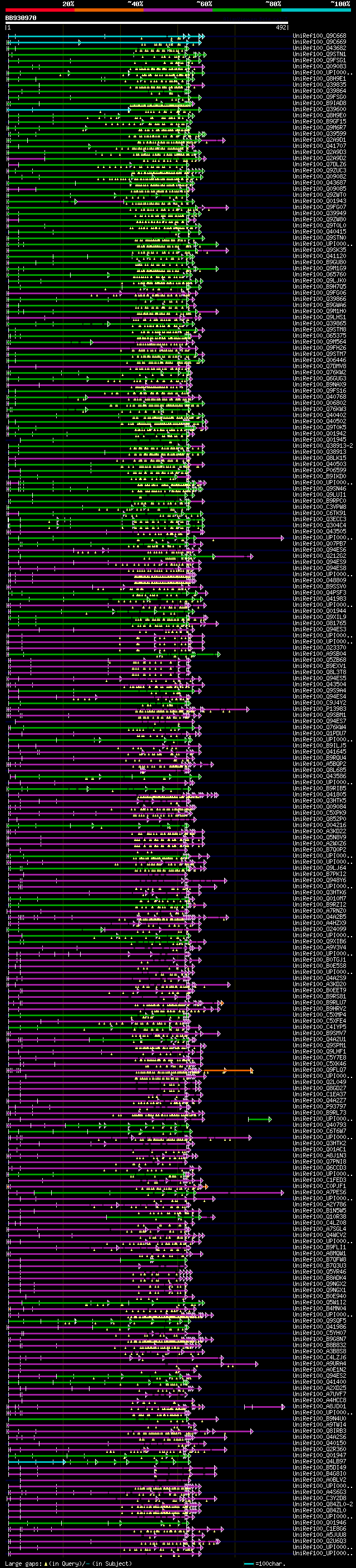Open UniRef100_Q9ZUC3 hit
This screenshot has height=1568, width=356.
click(x=319, y=170)
